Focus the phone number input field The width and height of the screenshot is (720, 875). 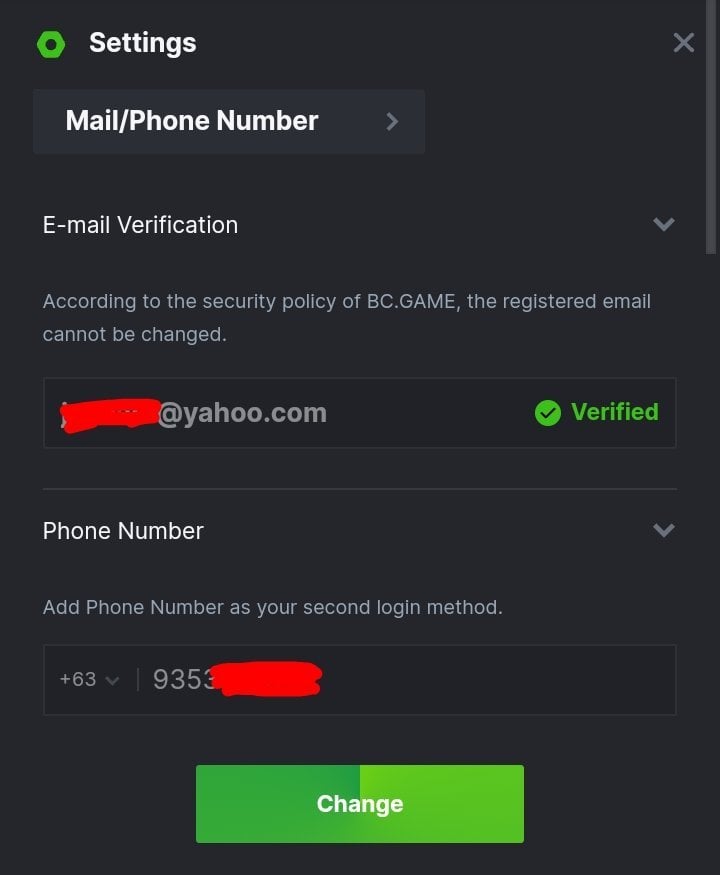pos(400,680)
